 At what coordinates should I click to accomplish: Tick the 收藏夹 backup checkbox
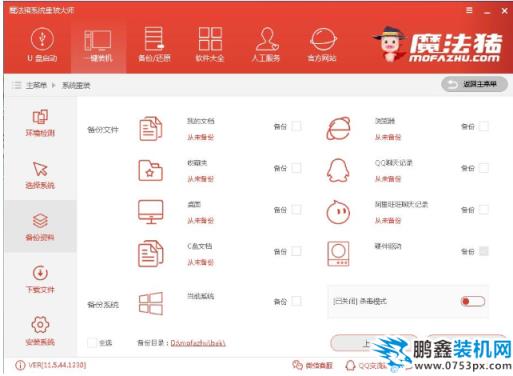296,168
